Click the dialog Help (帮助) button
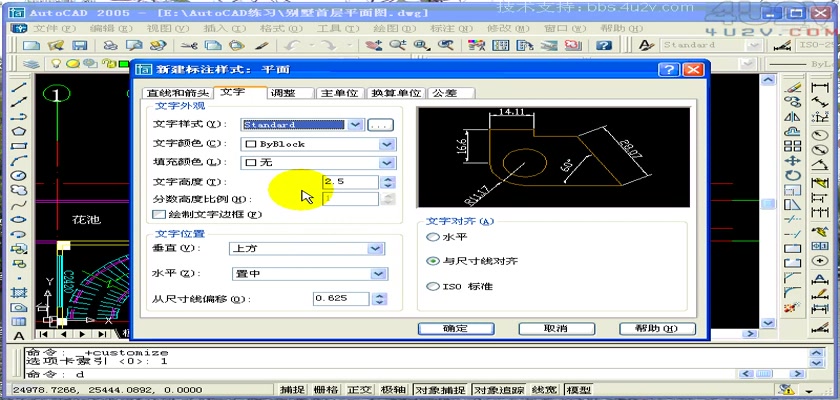The image size is (840, 400). click(657, 328)
